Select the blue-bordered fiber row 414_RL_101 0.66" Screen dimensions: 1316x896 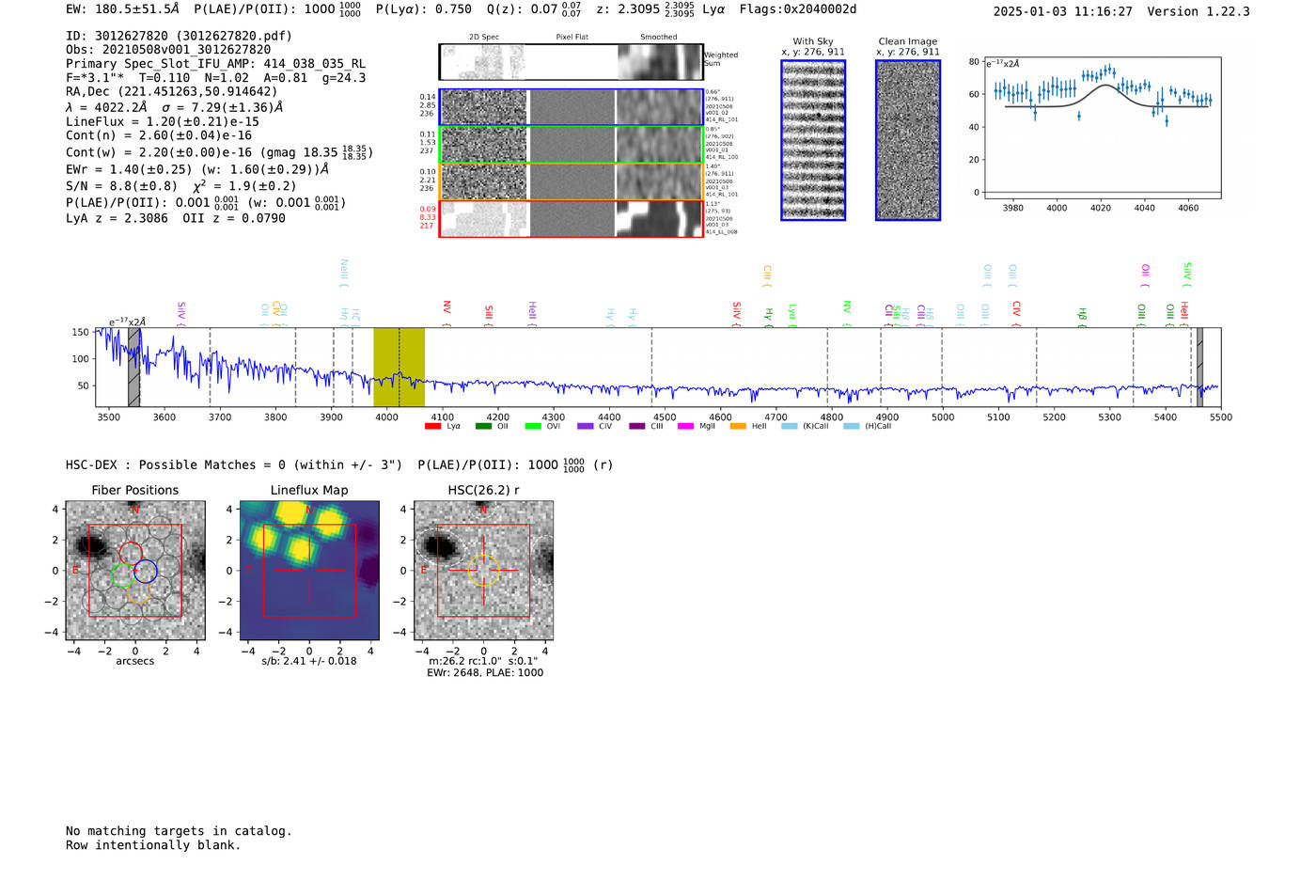tap(571, 107)
